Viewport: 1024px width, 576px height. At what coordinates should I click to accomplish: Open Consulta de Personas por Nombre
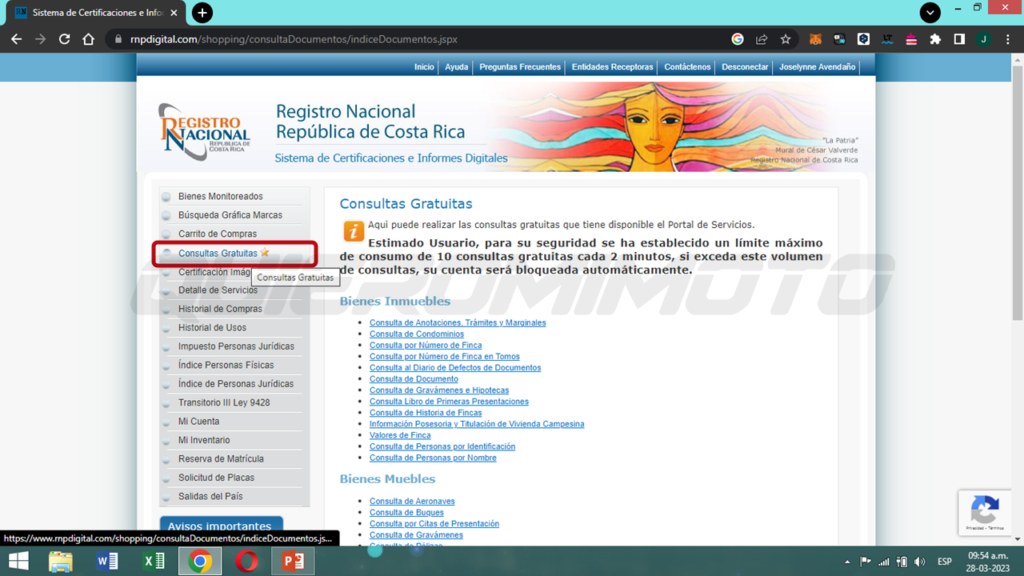click(433, 458)
